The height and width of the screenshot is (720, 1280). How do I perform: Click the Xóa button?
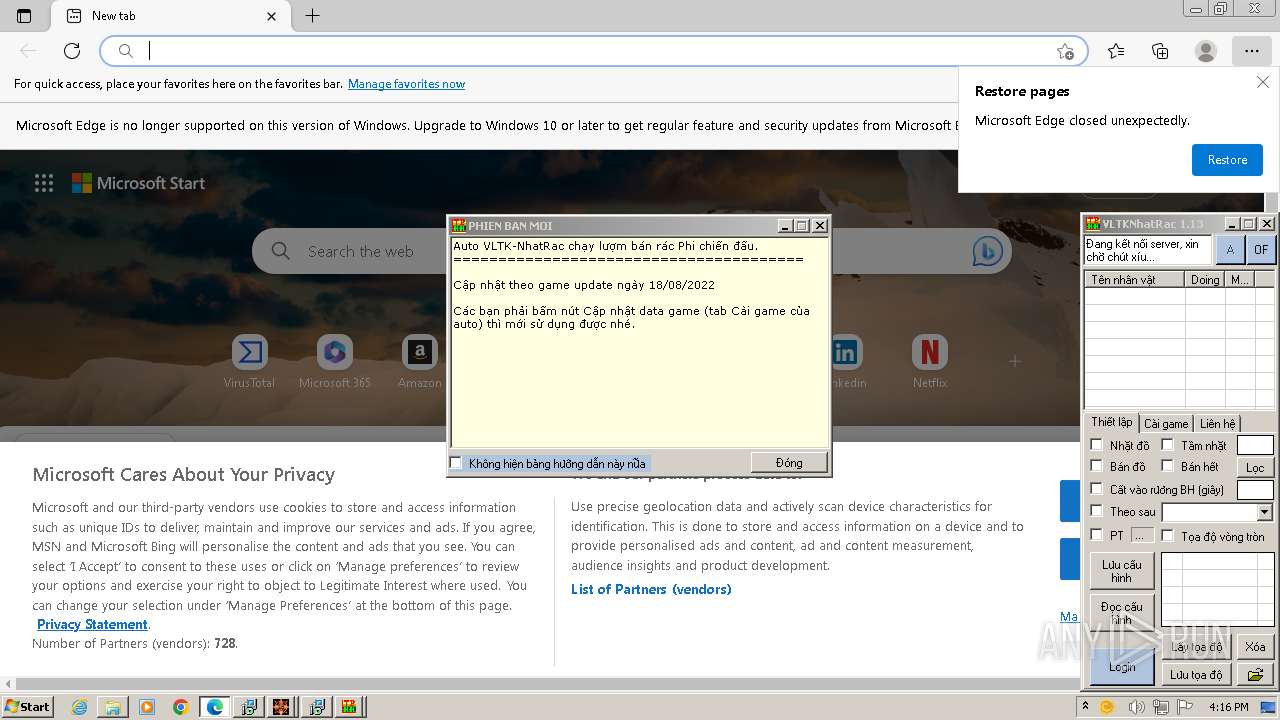[x=1255, y=647]
